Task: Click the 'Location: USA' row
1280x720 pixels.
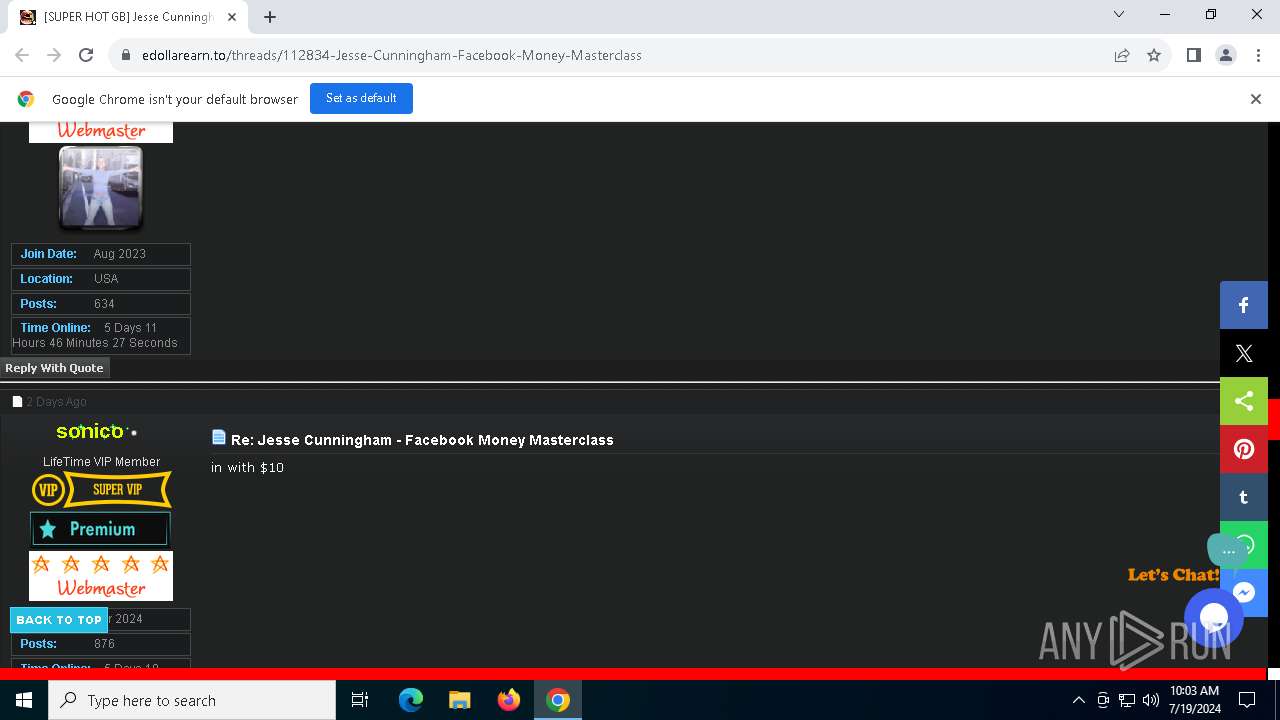Action: tap(101, 279)
